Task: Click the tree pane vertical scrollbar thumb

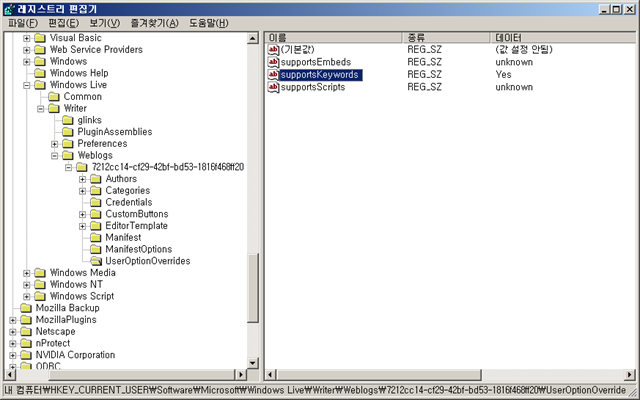Action: point(253,288)
